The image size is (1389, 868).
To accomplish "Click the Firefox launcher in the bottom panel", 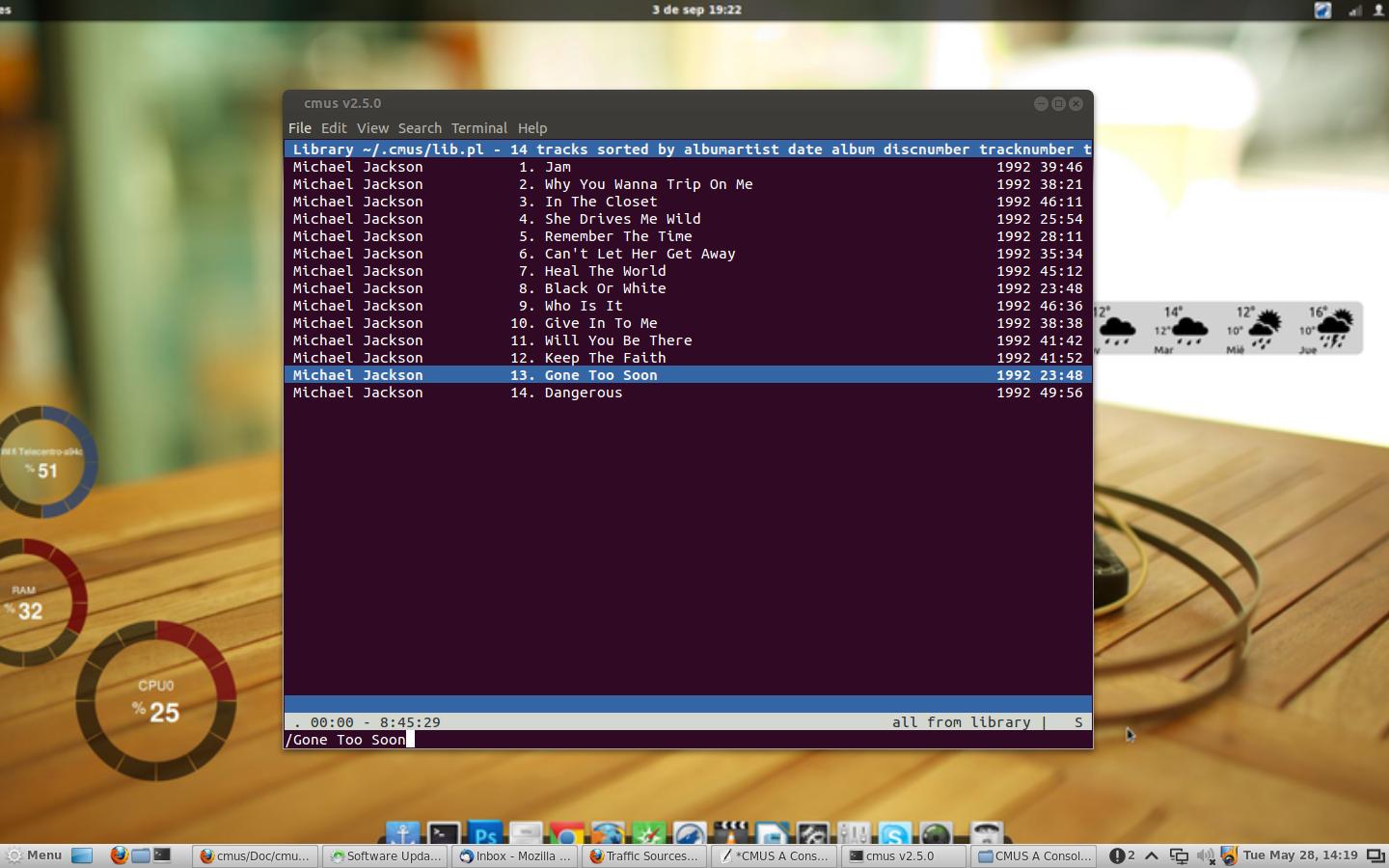I will 119,855.
